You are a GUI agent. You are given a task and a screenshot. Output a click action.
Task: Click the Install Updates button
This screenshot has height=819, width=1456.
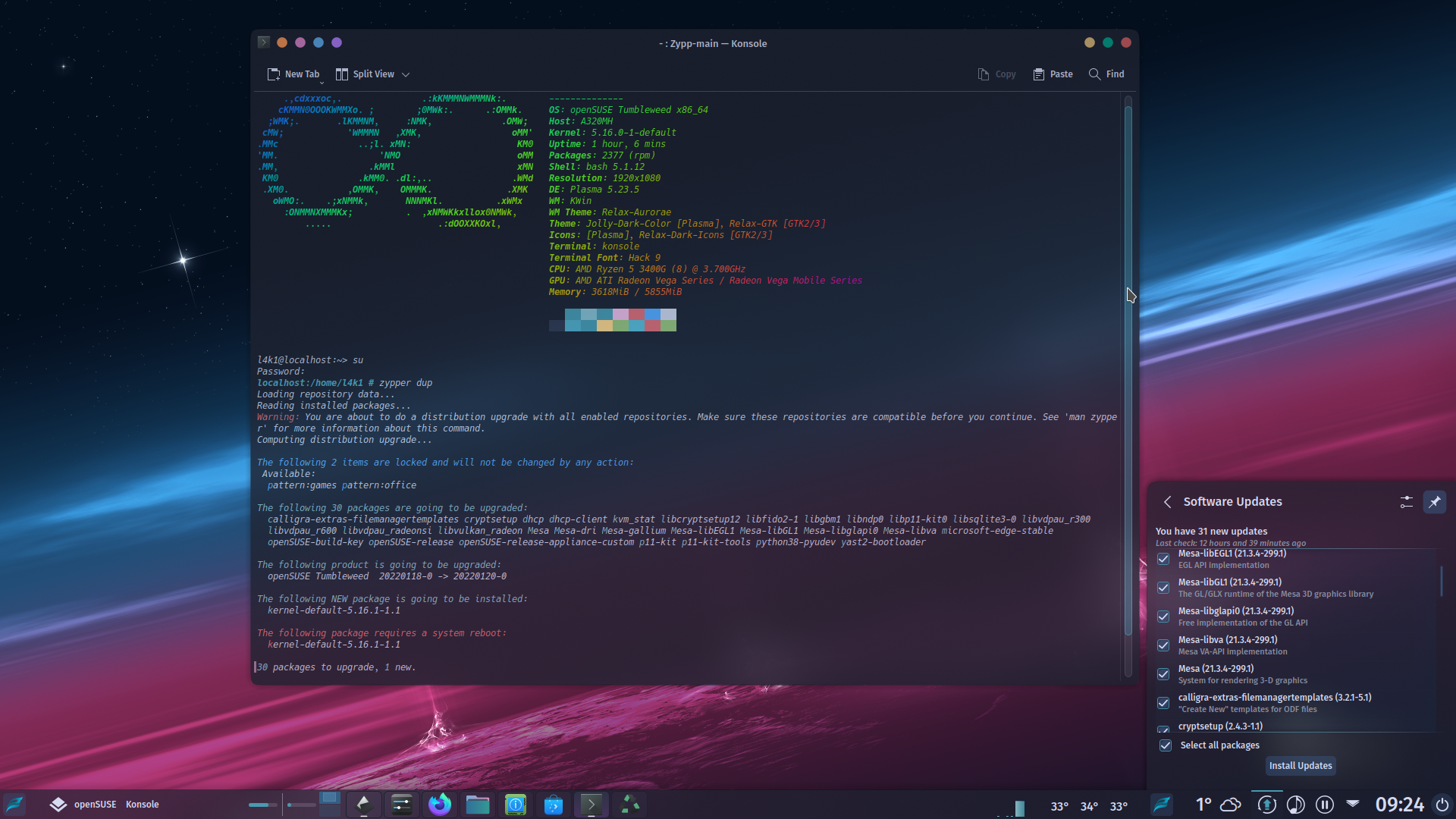pyautogui.click(x=1301, y=766)
